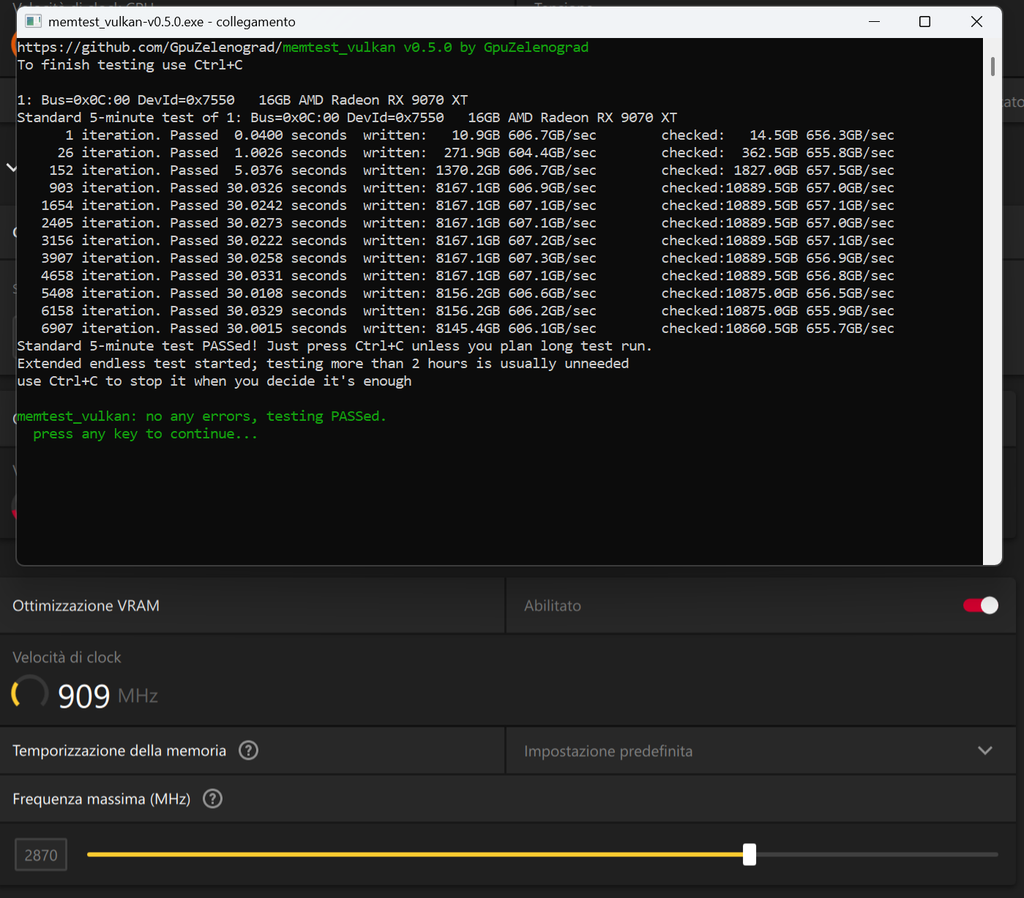Click the 'no any errors, testing PASSed' line
1024x898 pixels.
point(202,416)
